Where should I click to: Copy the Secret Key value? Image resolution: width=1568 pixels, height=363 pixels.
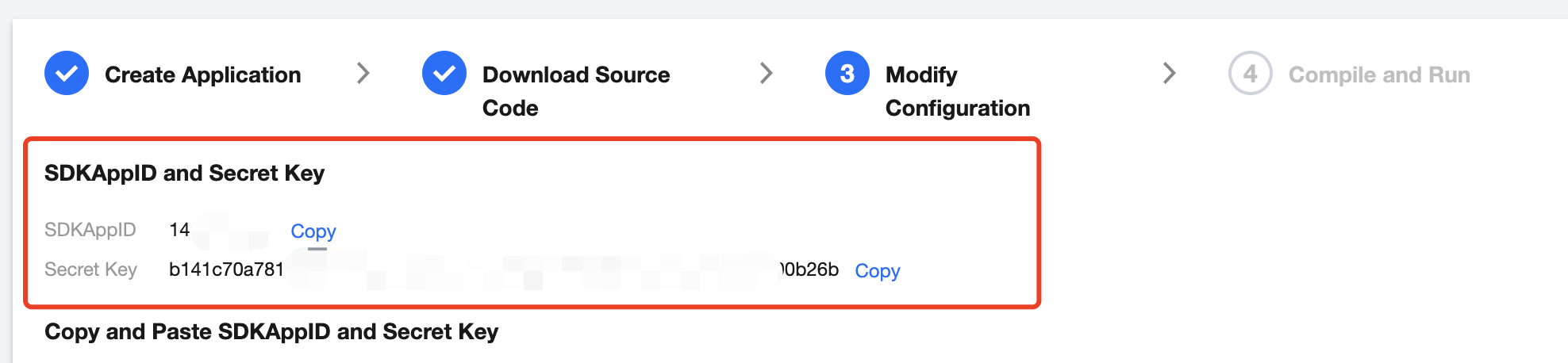[877, 271]
